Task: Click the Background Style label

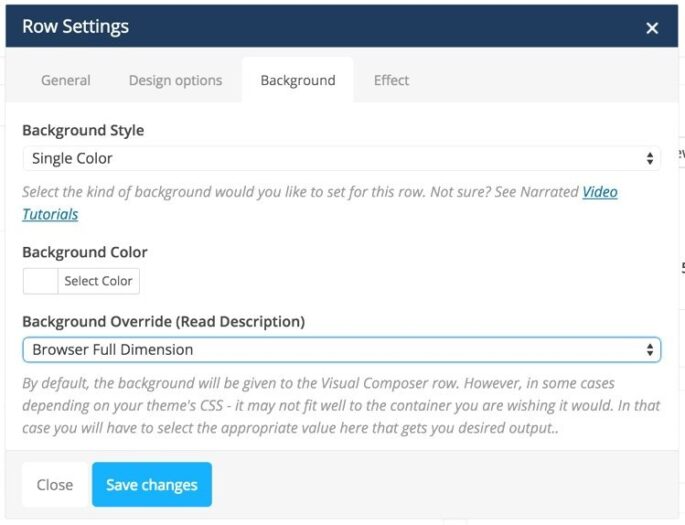Action: (x=83, y=131)
